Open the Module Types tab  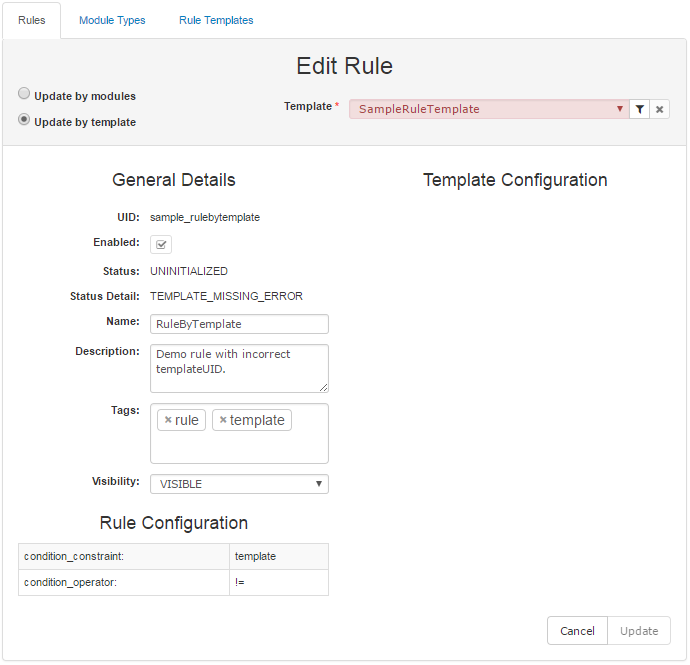pyautogui.click(x=112, y=20)
